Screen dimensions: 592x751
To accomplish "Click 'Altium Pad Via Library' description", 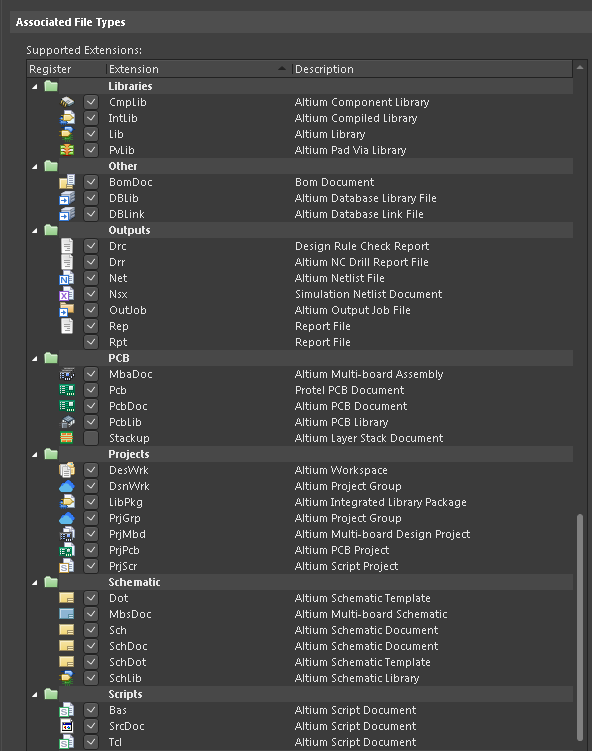I will pos(350,150).
